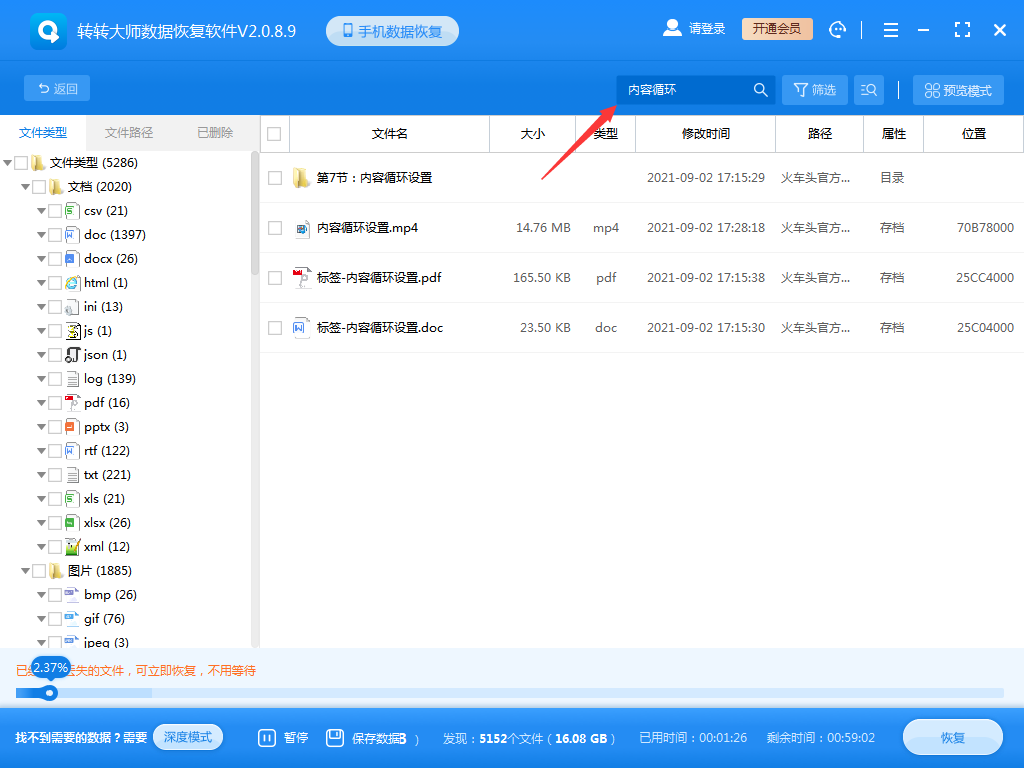Click the globe icon near window controls
The height and width of the screenshot is (768, 1024).
(x=837, y=30)
